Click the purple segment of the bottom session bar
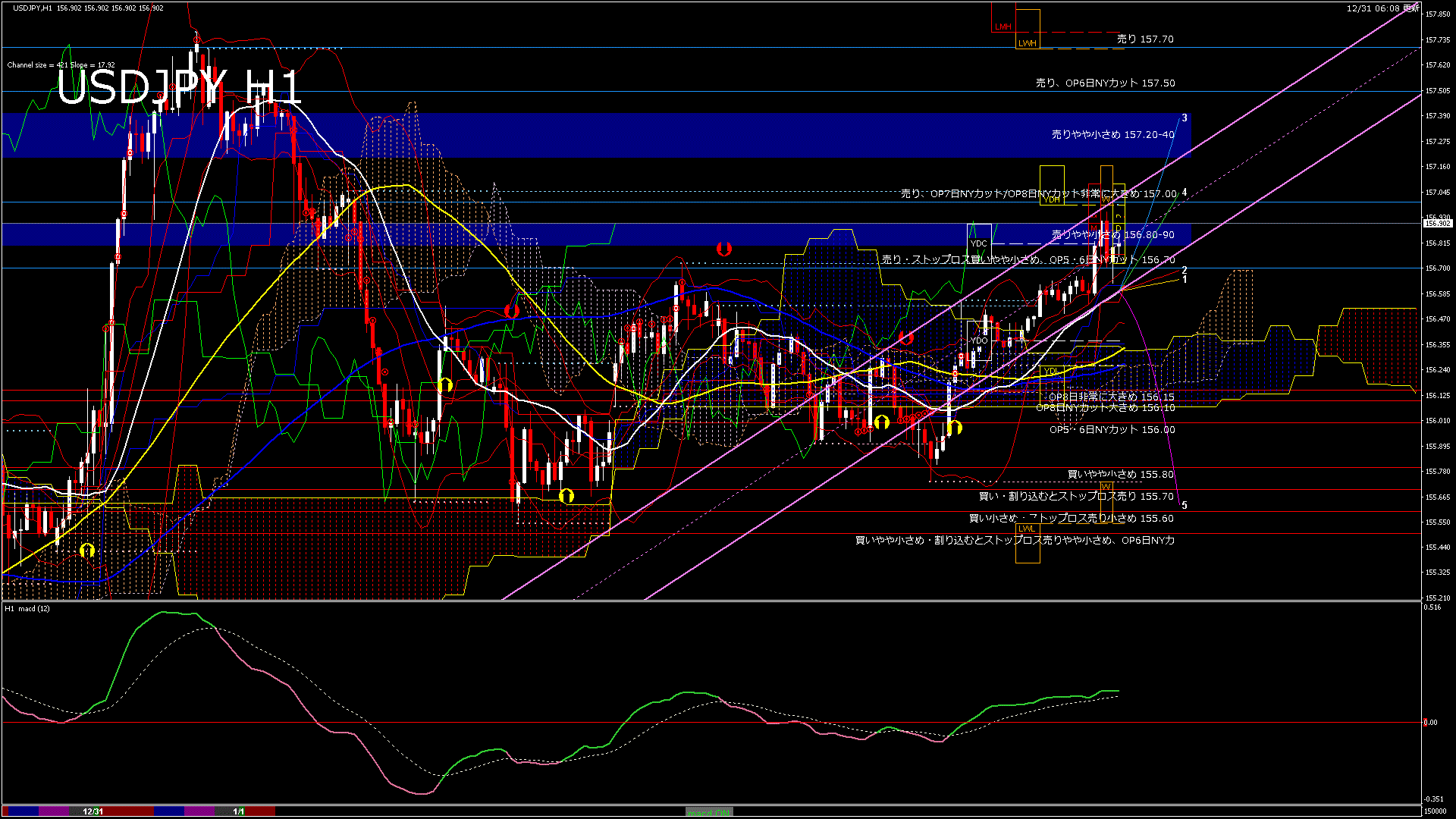1456x819 pixels. pos(199,811)
